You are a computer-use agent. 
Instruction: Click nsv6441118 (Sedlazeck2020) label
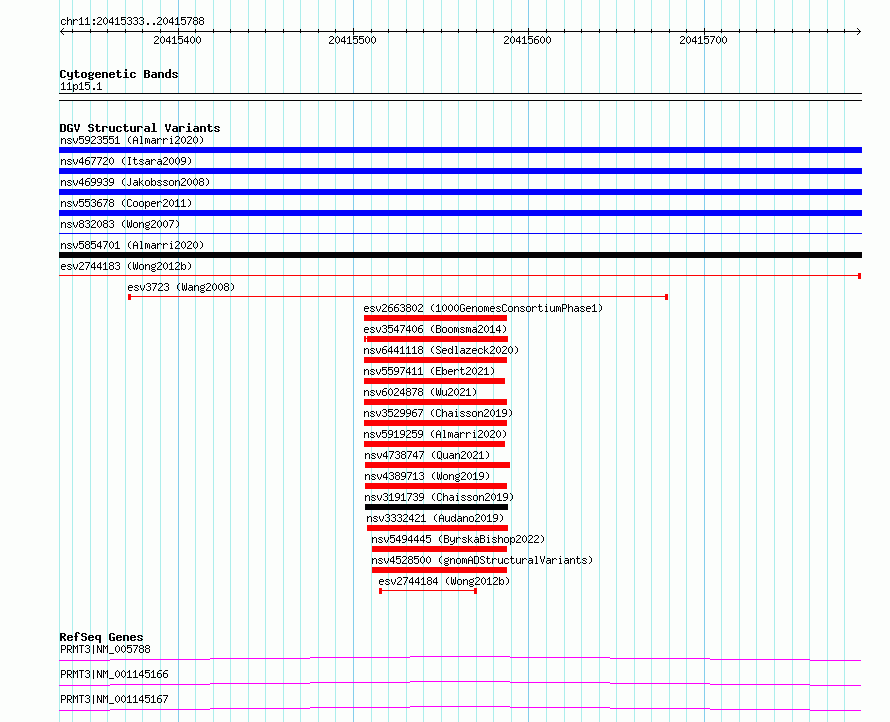coord(441,350)
